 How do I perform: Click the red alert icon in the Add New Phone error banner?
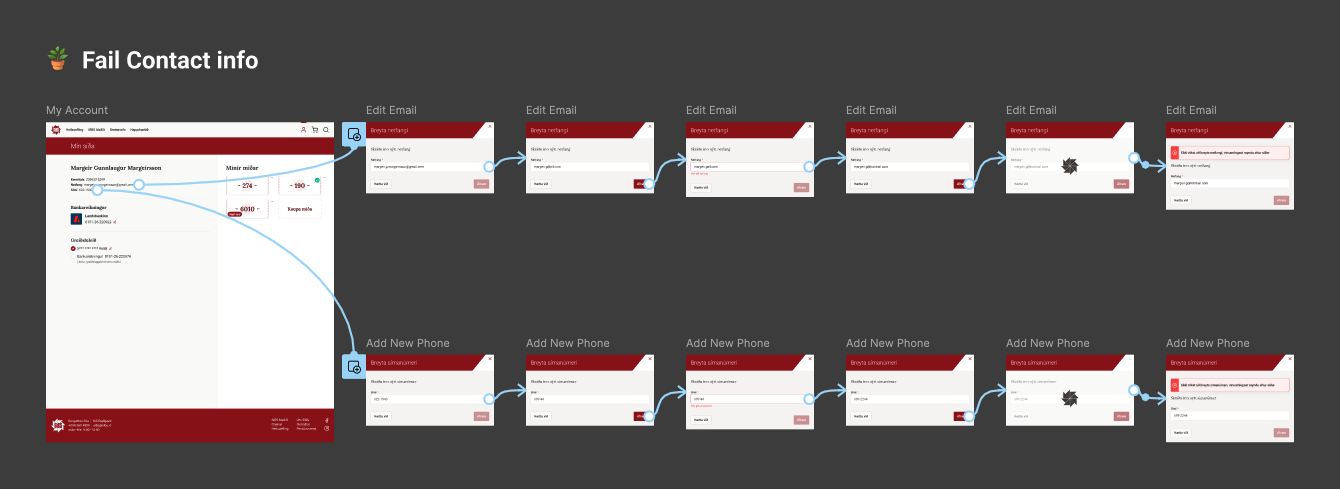click(1174, 385)
